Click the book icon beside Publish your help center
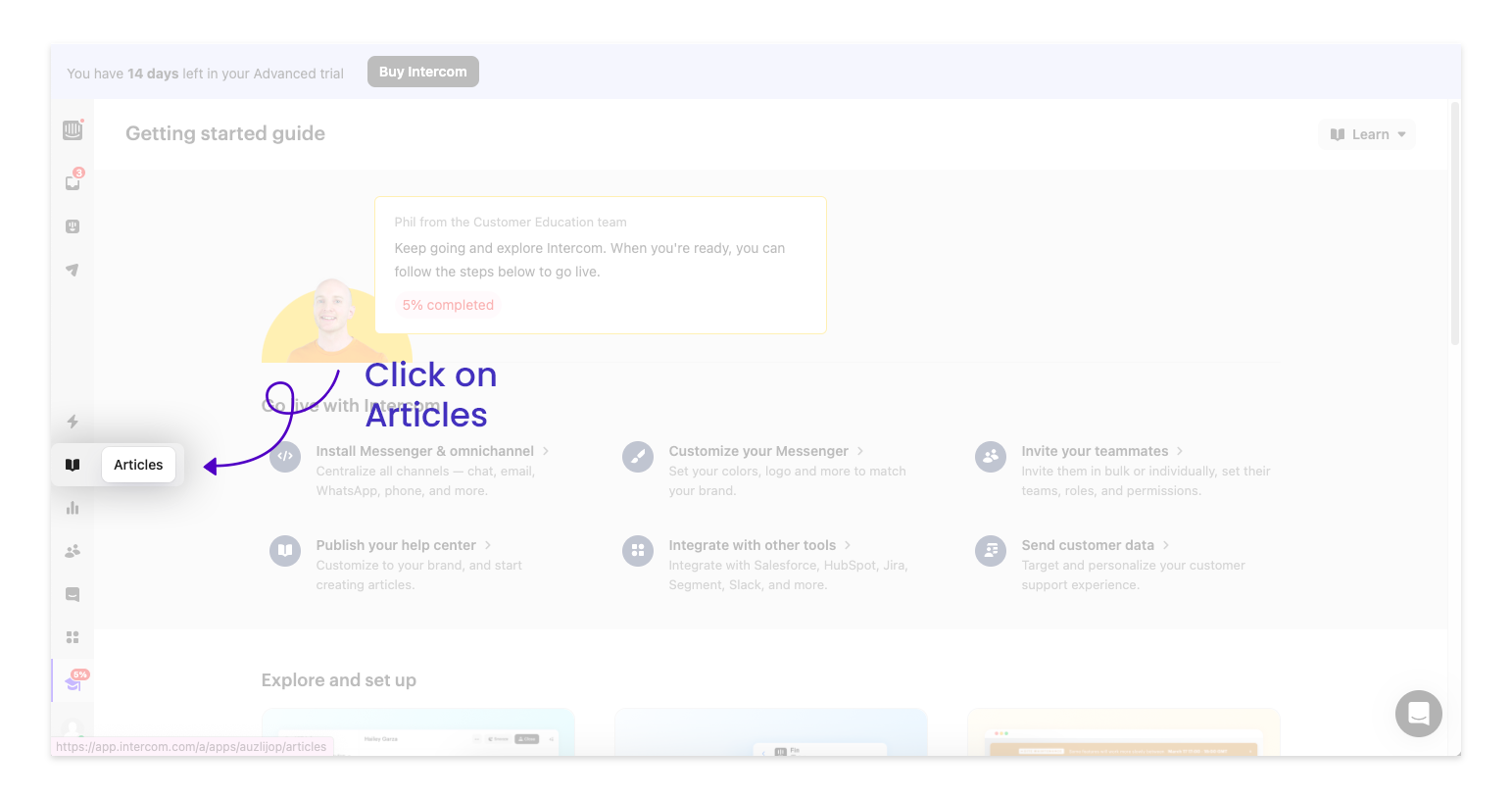Image resolution: width=1512 pixels, height=799 pixels. tap(285, 550)
